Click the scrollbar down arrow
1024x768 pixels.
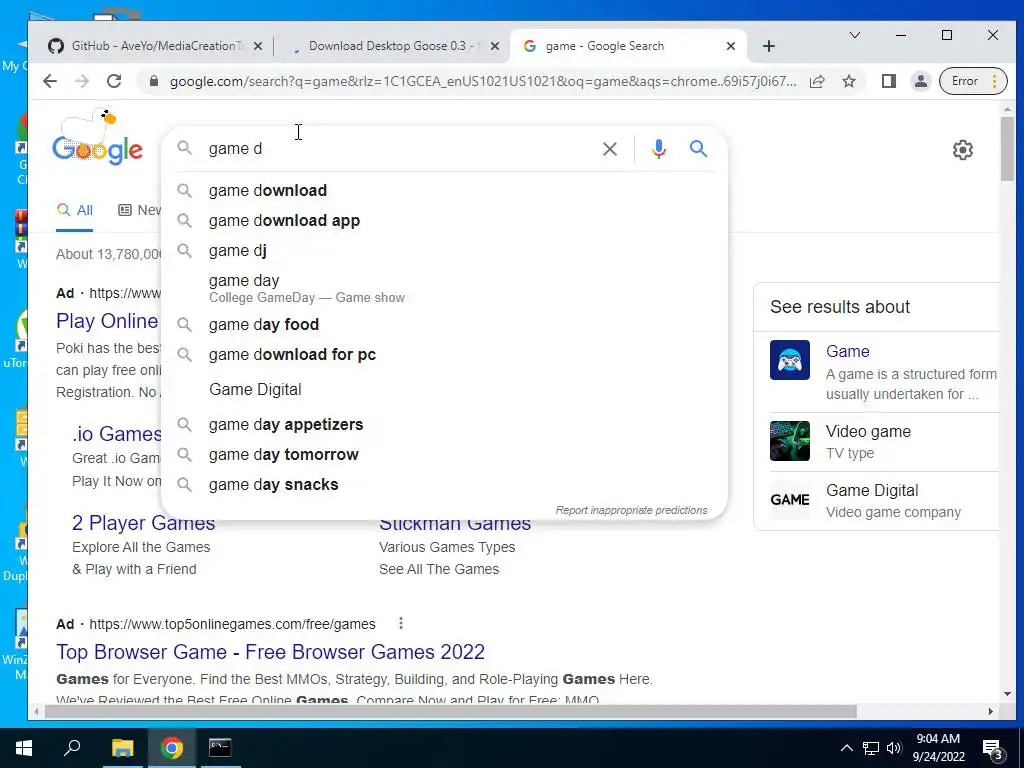[x=1006, y=694]
